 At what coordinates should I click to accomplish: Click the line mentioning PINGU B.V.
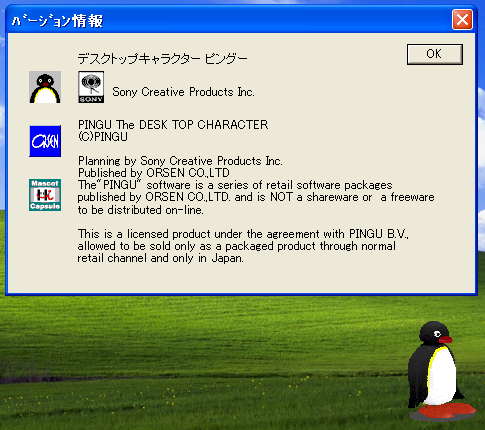(x=243, y=234)
